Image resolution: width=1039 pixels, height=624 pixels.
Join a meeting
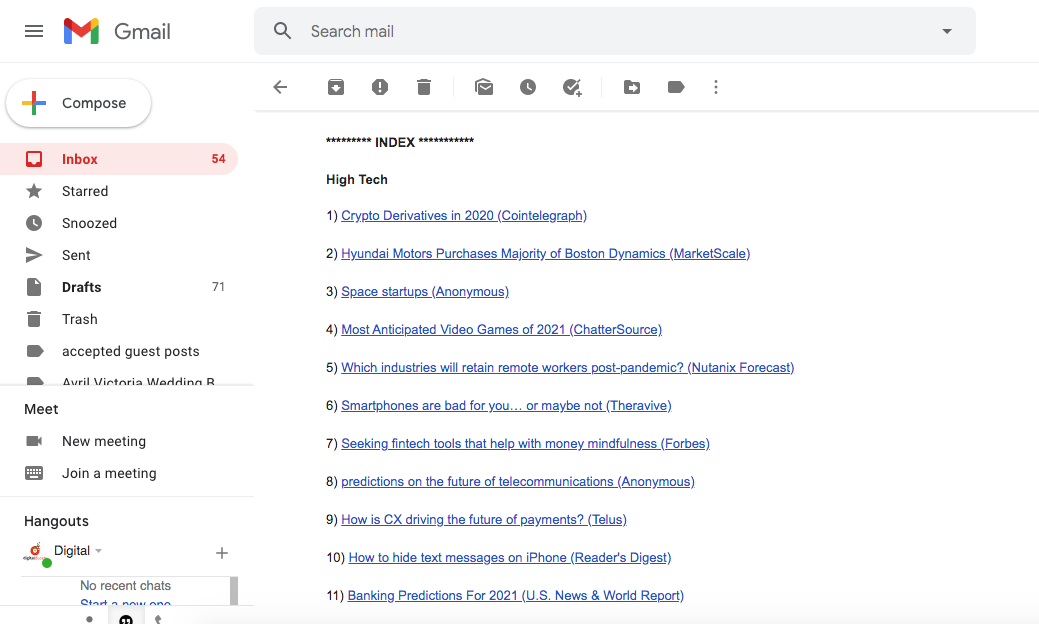coord(109,473)
